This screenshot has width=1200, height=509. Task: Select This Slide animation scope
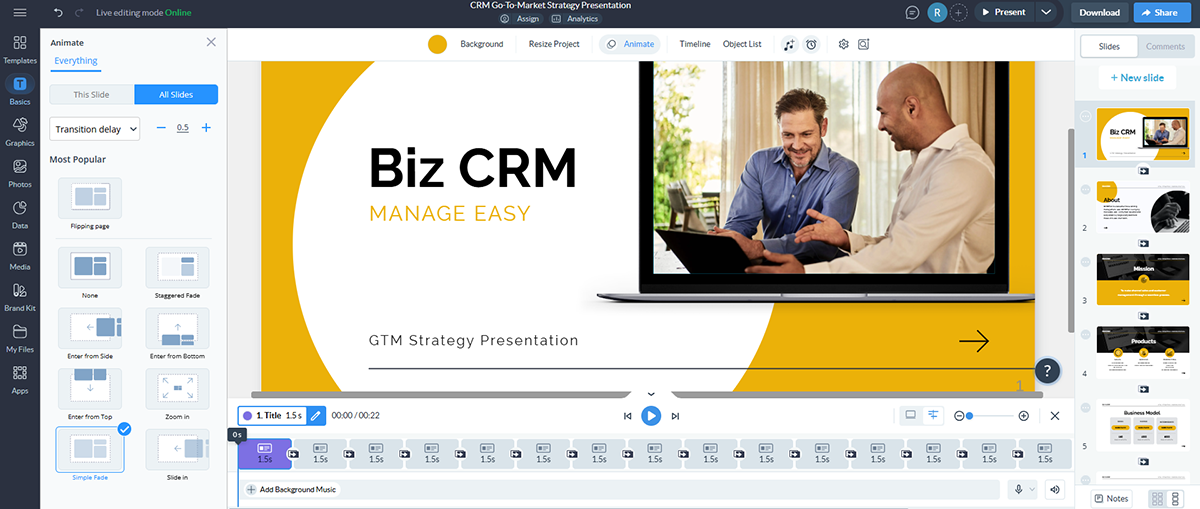(x=92, y=95)
